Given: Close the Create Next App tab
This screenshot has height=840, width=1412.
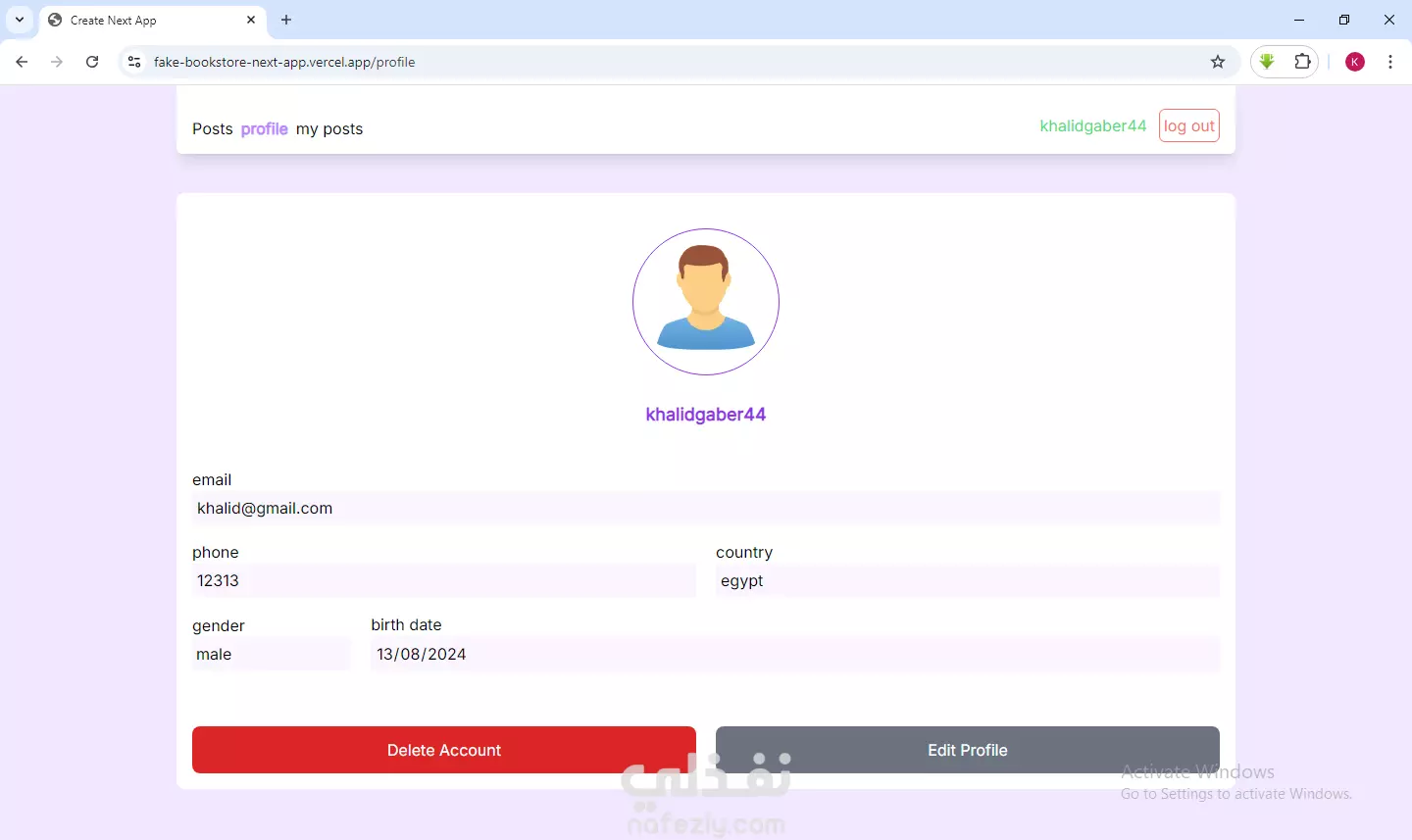Looking at the screenshot, I should [x=251, y=20].
